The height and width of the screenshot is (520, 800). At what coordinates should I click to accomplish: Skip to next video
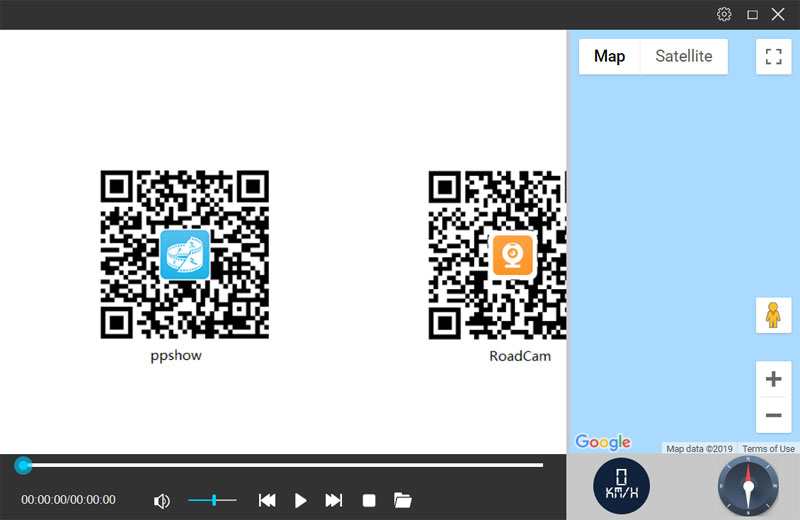[x=334, y=501]
